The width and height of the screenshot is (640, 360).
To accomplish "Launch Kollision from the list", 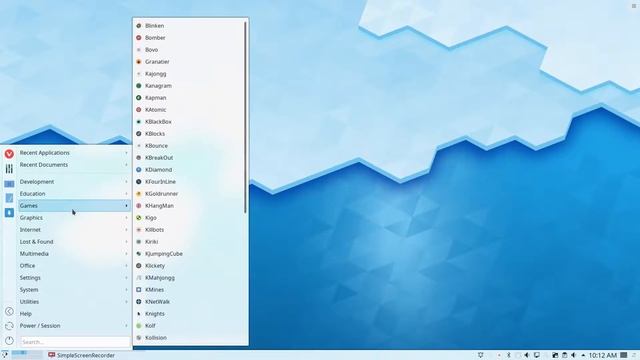I will click(x=189, y=338).
